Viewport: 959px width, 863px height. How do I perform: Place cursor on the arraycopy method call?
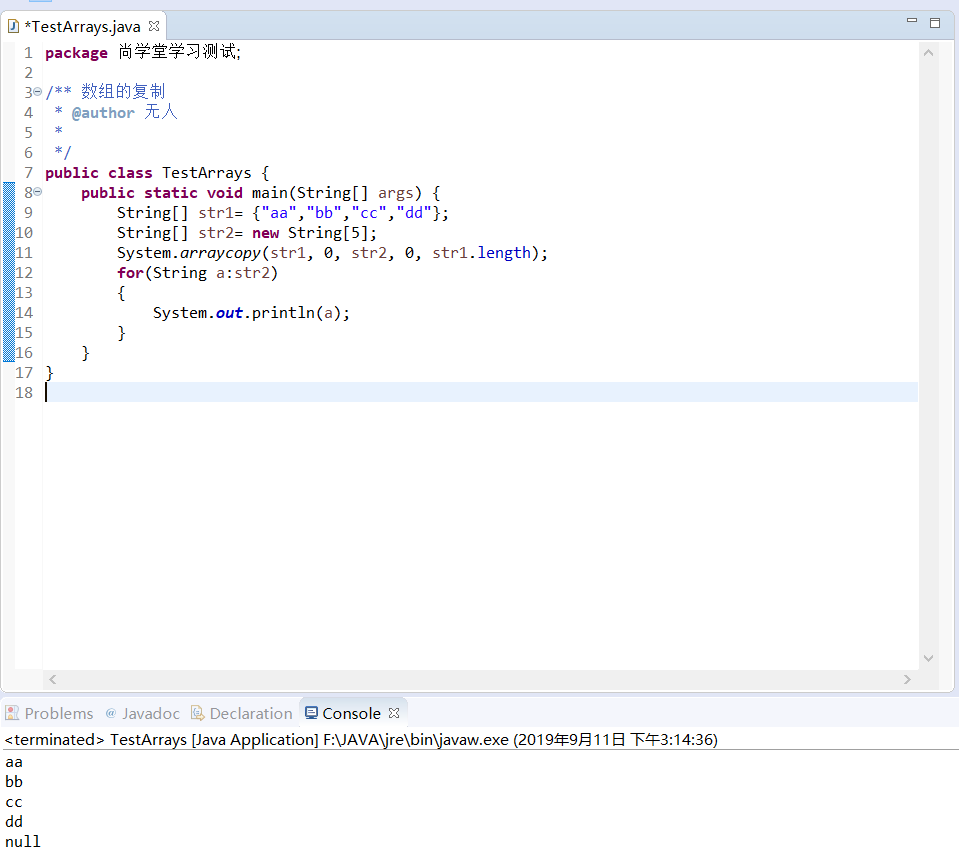220,253
